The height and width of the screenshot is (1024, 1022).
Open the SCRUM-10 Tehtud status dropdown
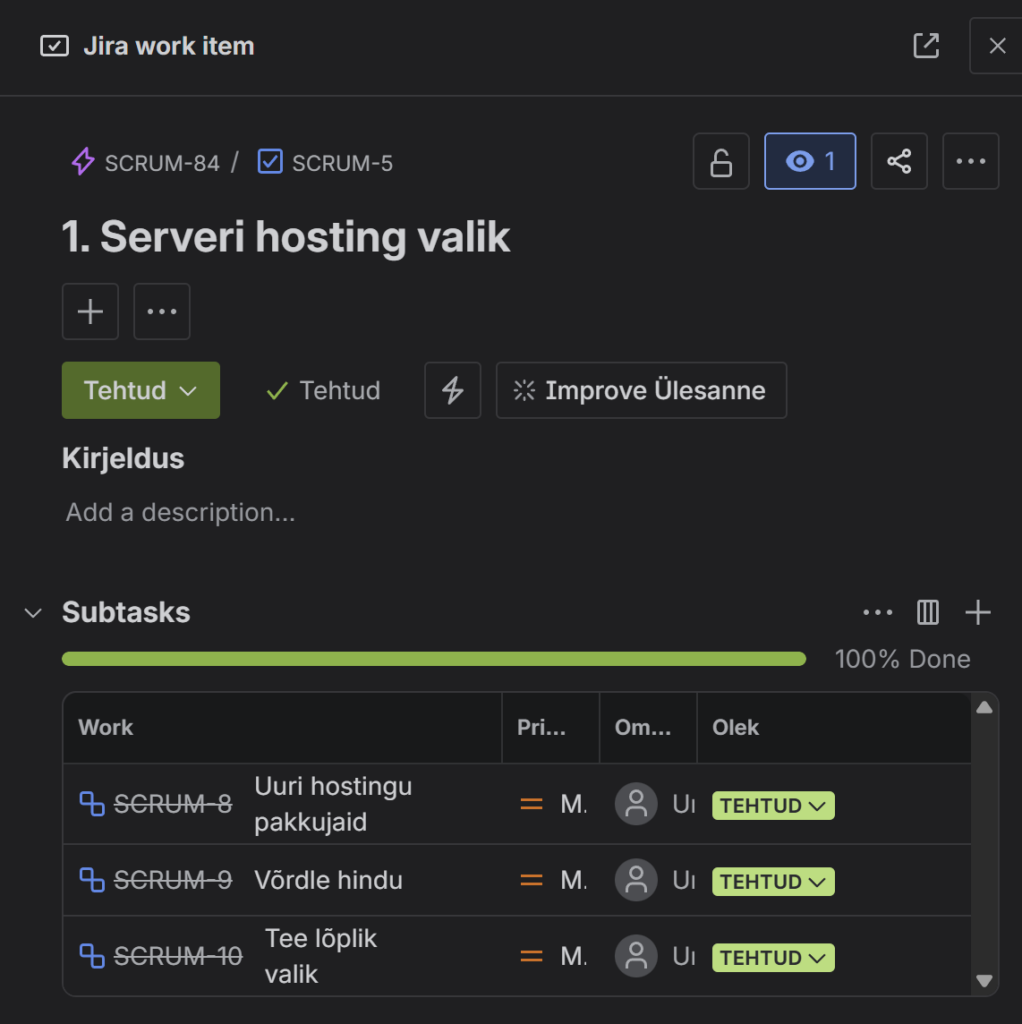coord(773,957)
